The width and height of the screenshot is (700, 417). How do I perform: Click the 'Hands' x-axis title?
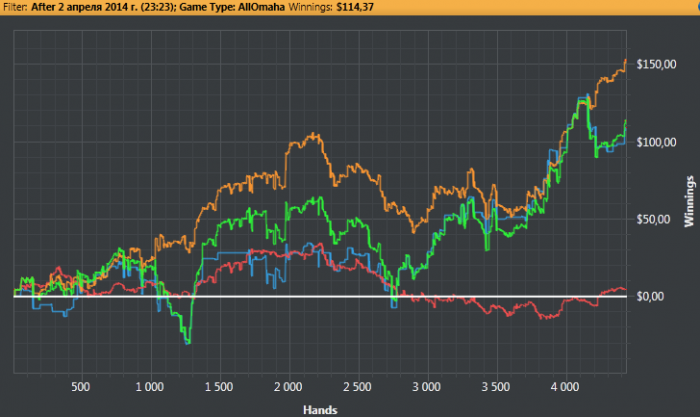tap(320, 410)
